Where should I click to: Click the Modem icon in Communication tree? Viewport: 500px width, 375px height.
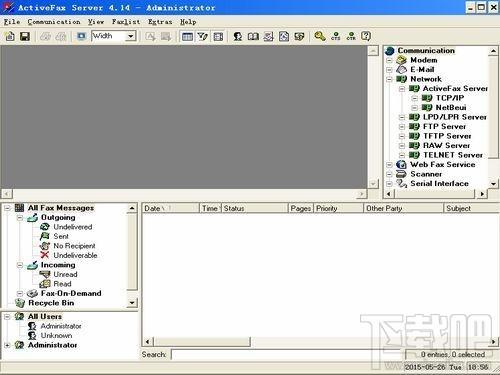click(402, 60)
